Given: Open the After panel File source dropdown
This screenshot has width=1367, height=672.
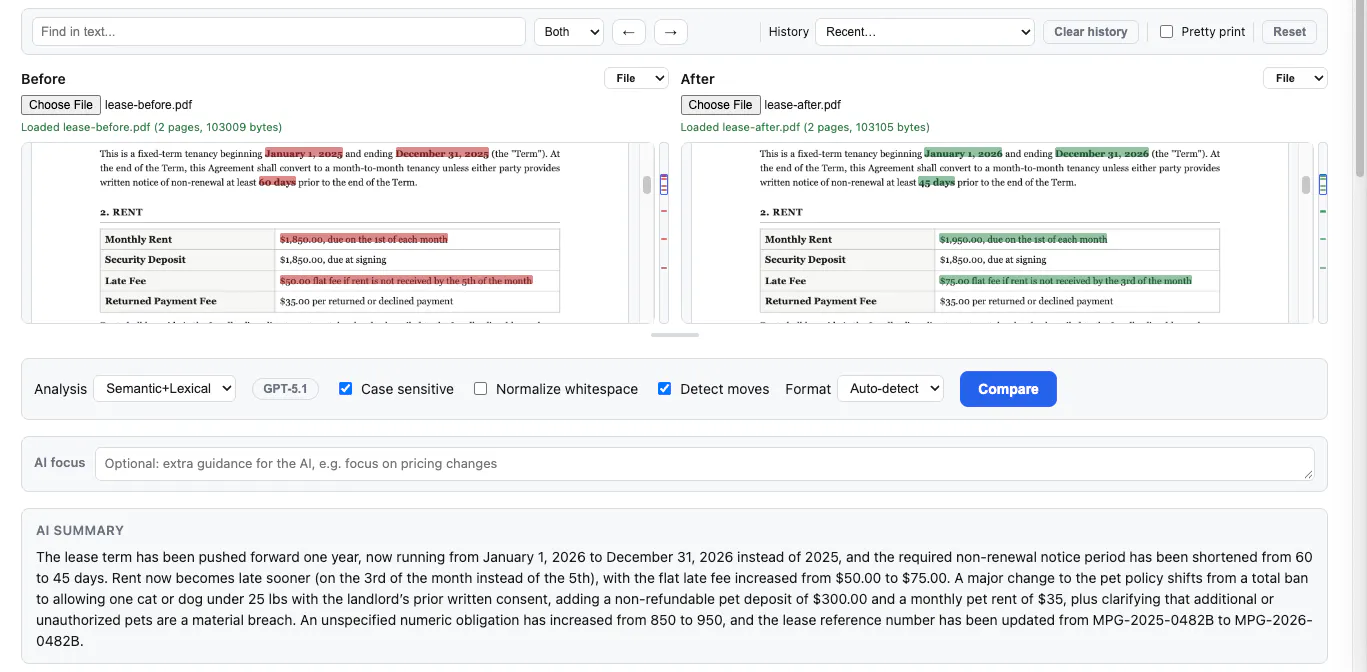Looking at the screenshot, I should point(1295,78).
